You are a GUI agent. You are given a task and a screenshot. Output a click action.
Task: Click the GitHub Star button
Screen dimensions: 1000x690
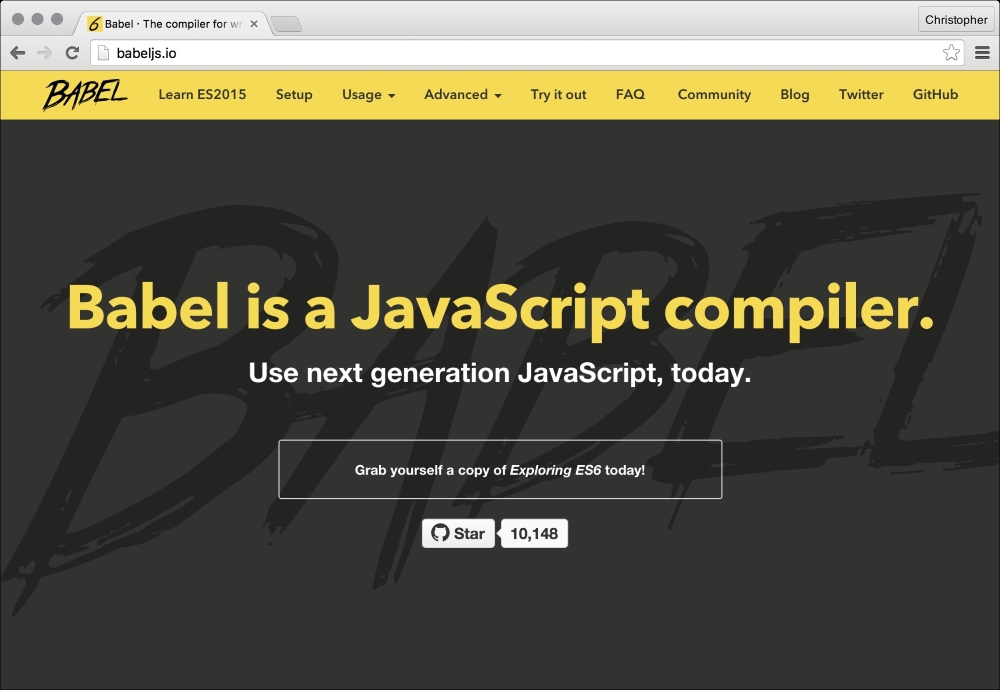[458, 534]
